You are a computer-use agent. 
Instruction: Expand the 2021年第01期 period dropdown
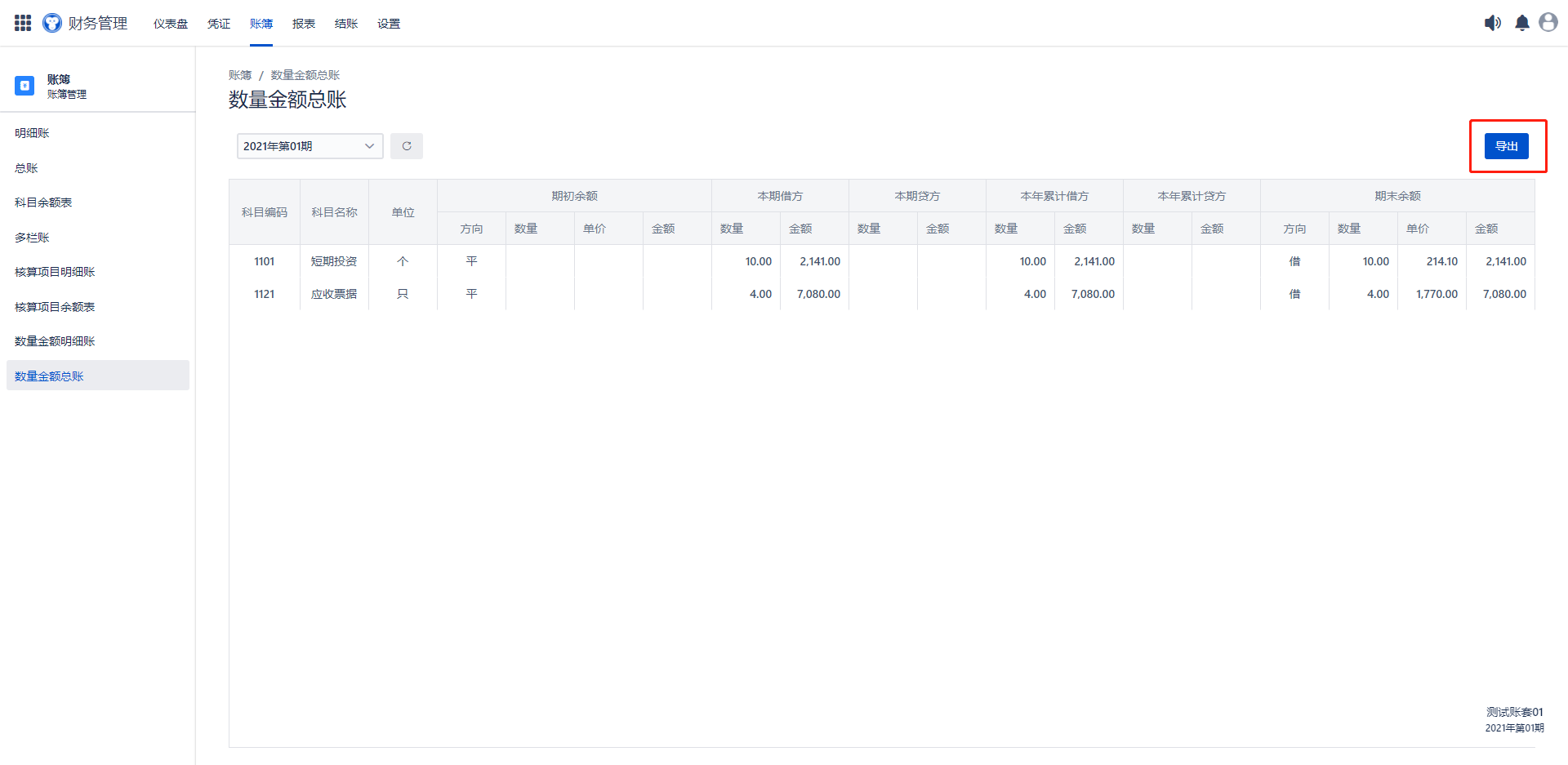click(310, 146)
